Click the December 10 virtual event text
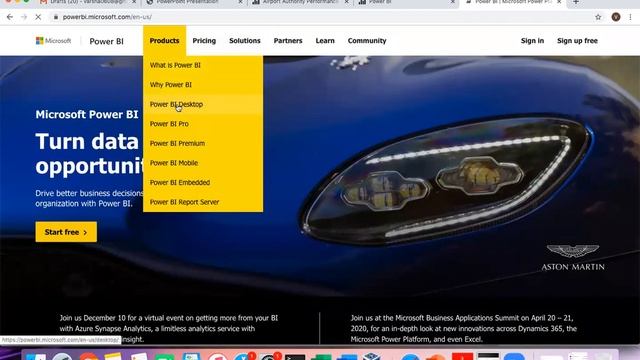This screenshot has width=640, height=360. pyautogui.click(x=169, y=329)
